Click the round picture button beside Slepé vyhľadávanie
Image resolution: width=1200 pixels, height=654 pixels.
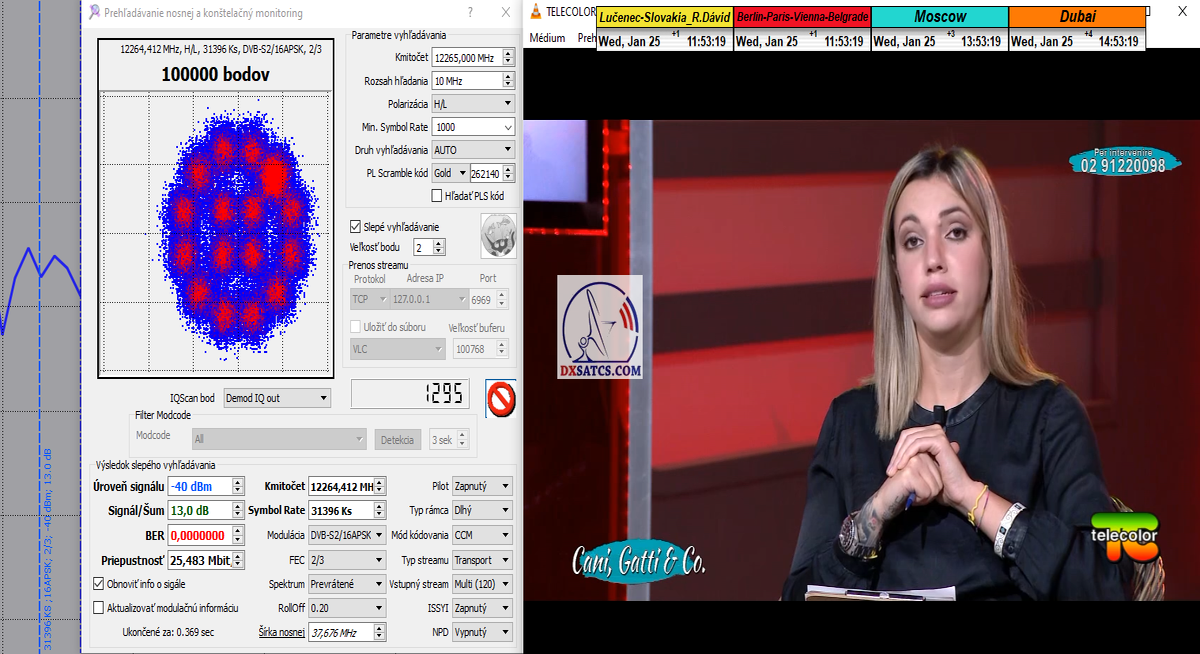pos(498,235)
